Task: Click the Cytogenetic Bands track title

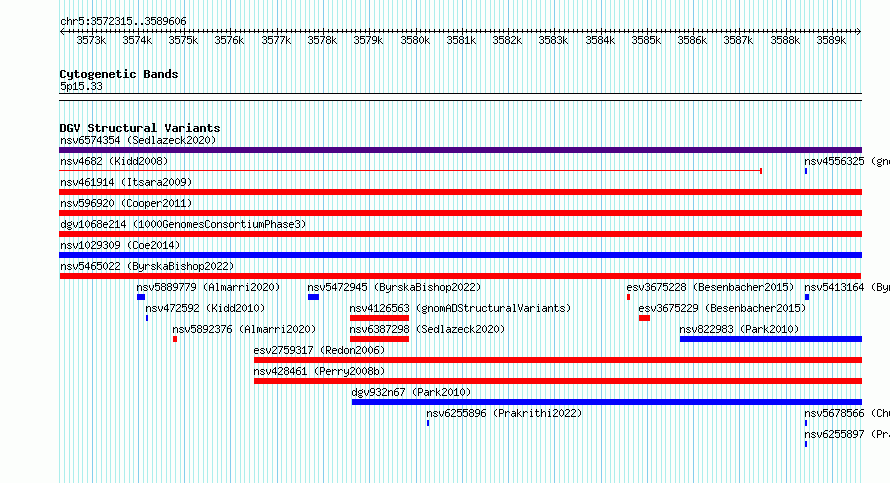Action: (119, 74)
